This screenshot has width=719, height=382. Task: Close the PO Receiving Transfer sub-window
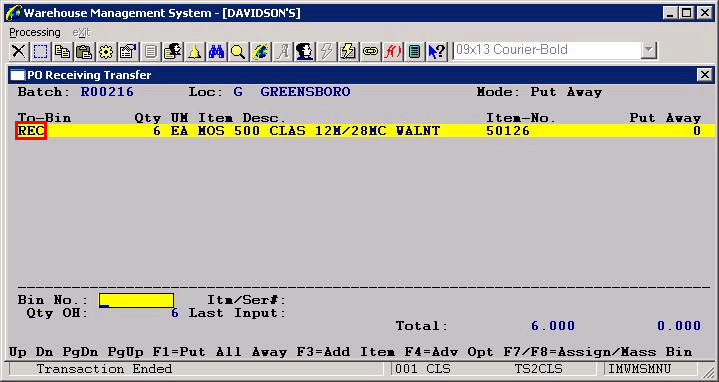[x=704, y=75]
